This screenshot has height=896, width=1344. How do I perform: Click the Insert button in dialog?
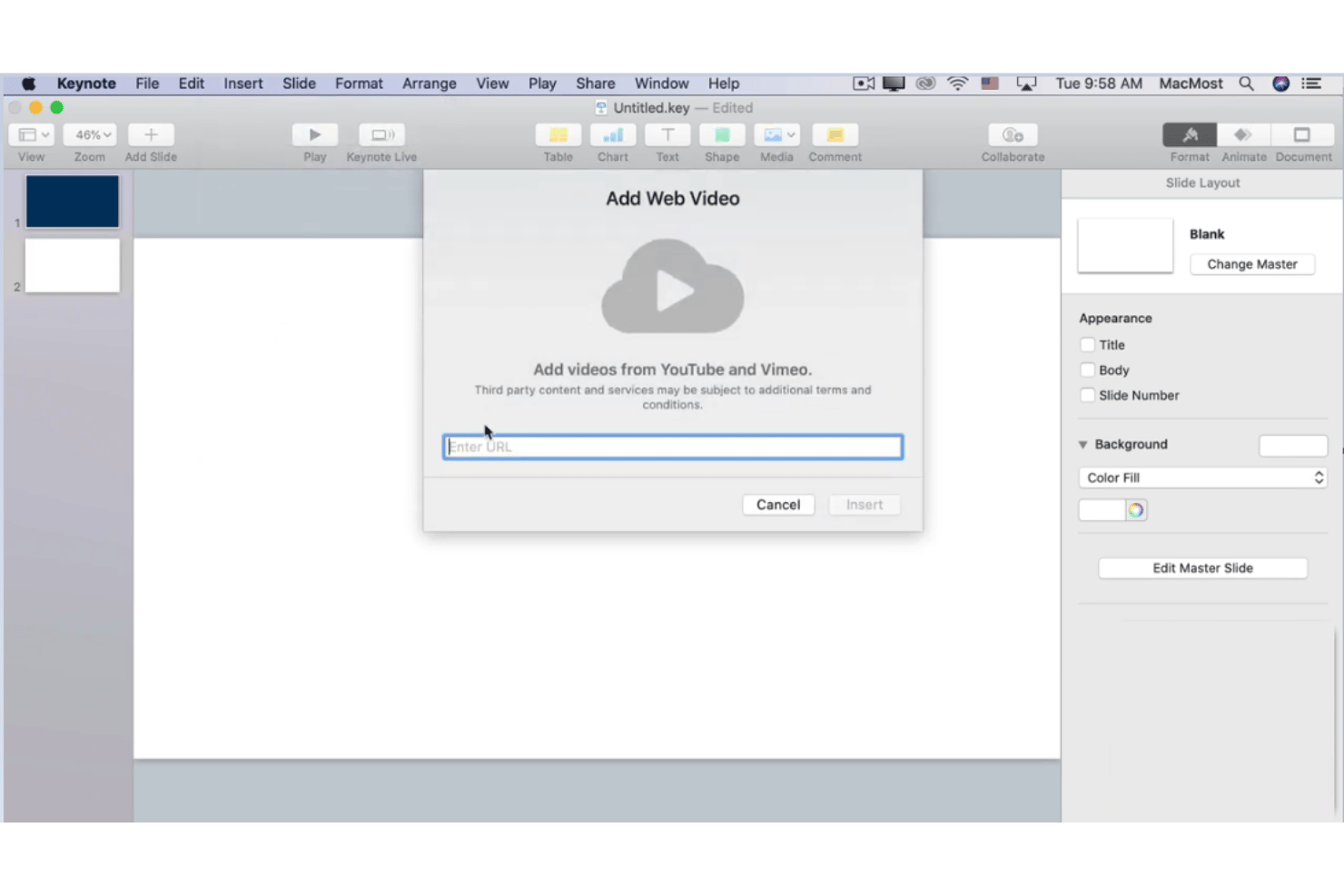[x=865, y=505]
